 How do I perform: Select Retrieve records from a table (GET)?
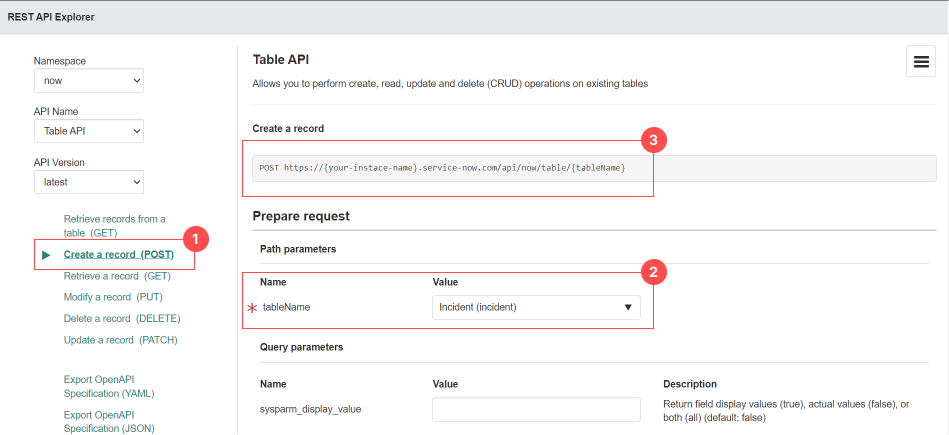114,226
